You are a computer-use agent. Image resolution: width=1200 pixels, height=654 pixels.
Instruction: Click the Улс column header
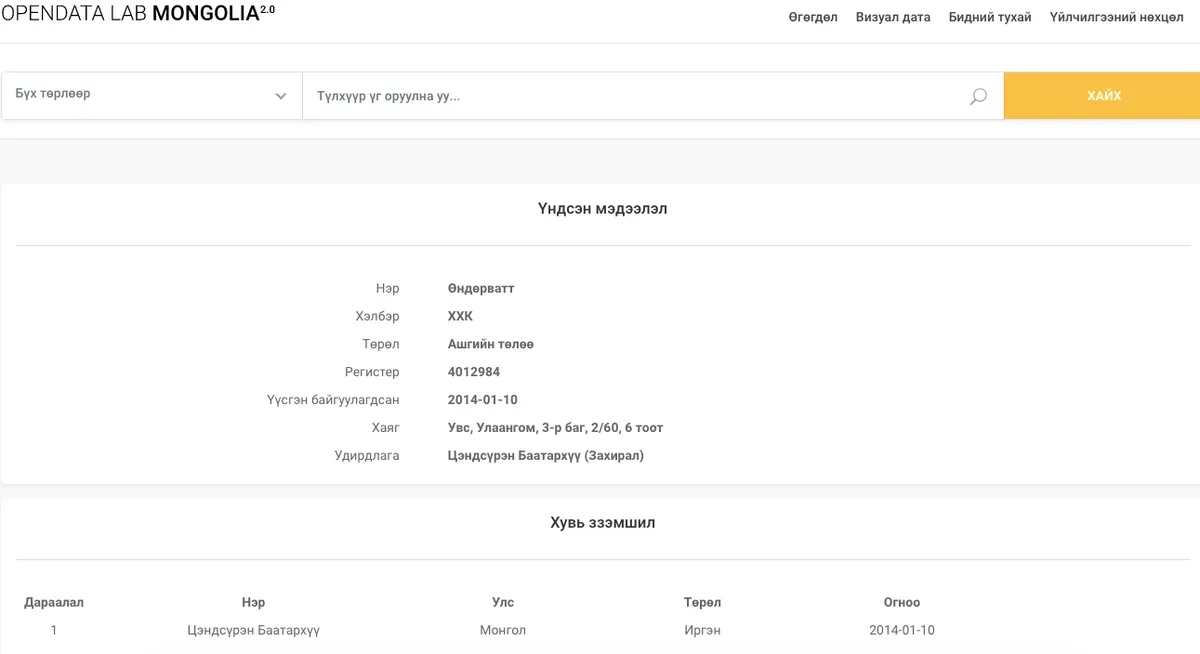(x=503, y=602)
